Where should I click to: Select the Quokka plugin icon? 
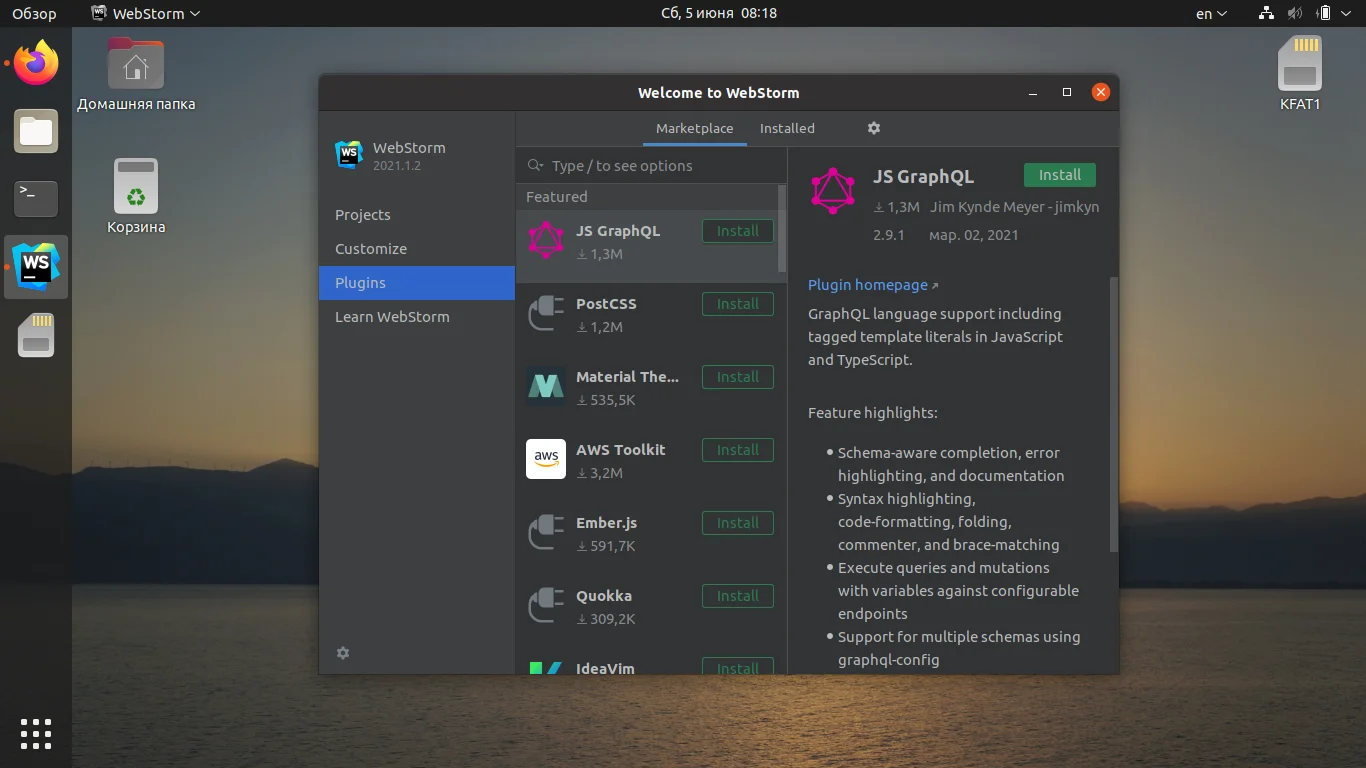[545, 605]
